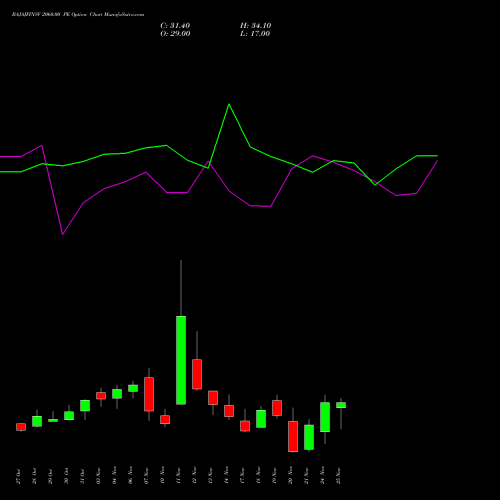
Task: Select the green candle for 21 Nov
Action: coord(309,437)
